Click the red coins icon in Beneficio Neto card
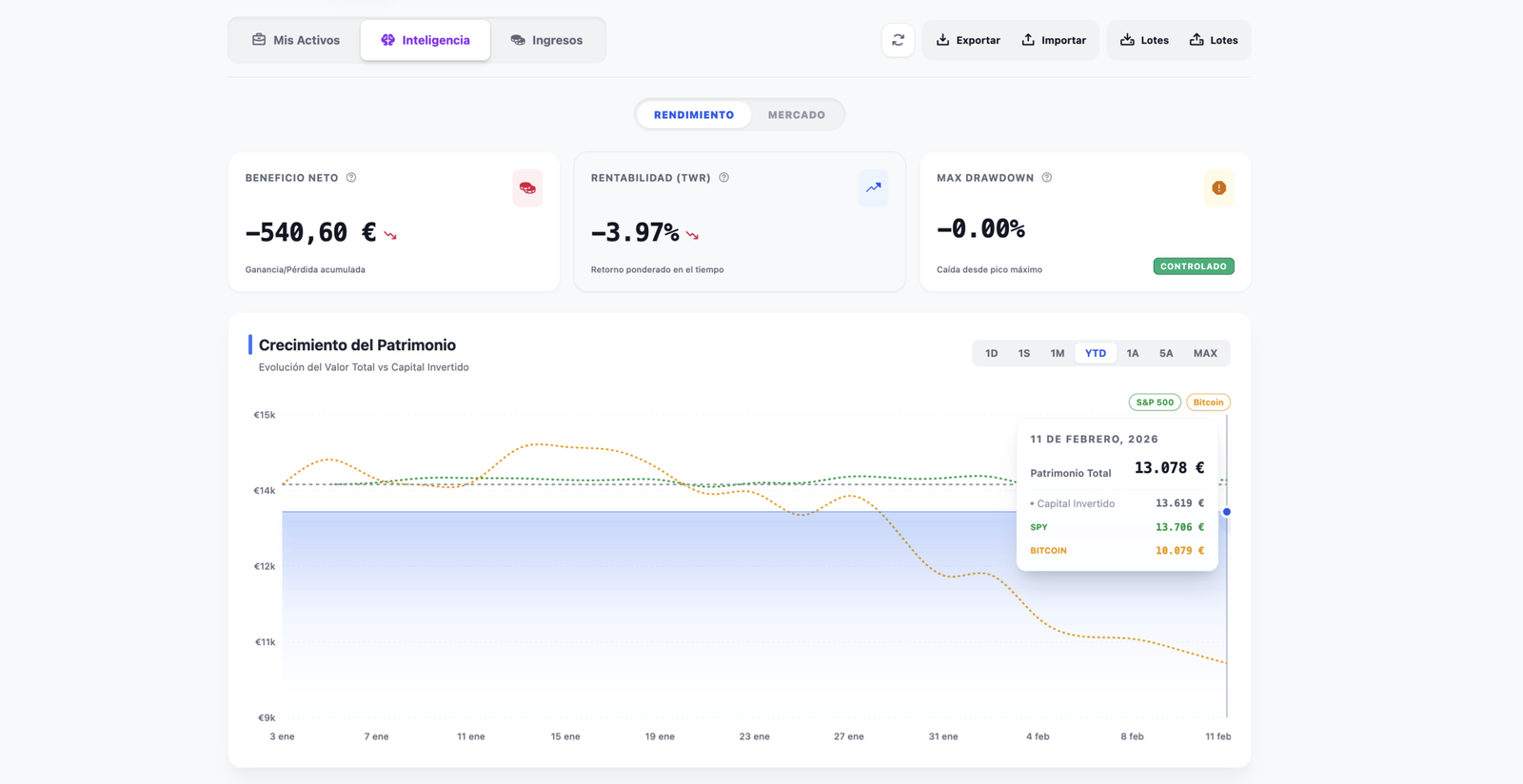Screen dimensions: 1523x784 (x=527, y=188)
